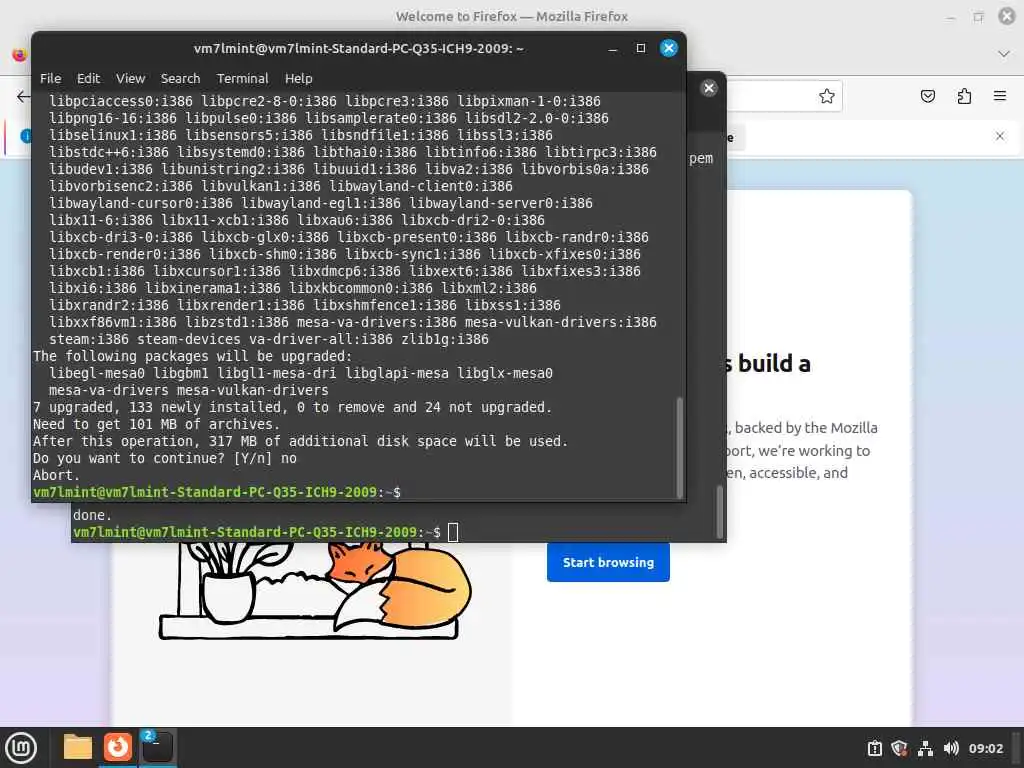Click the background terminal's scrollbar

720,511
